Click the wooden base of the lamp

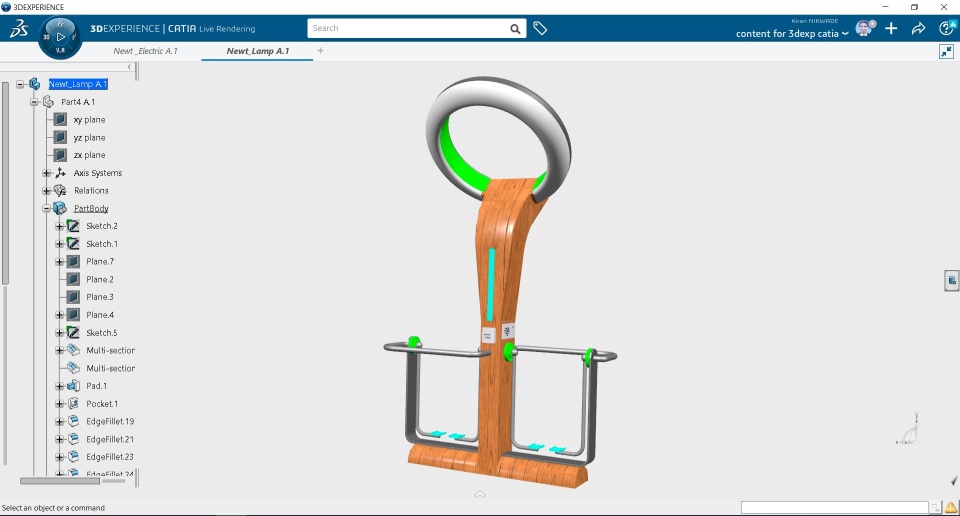click(496, 465)
